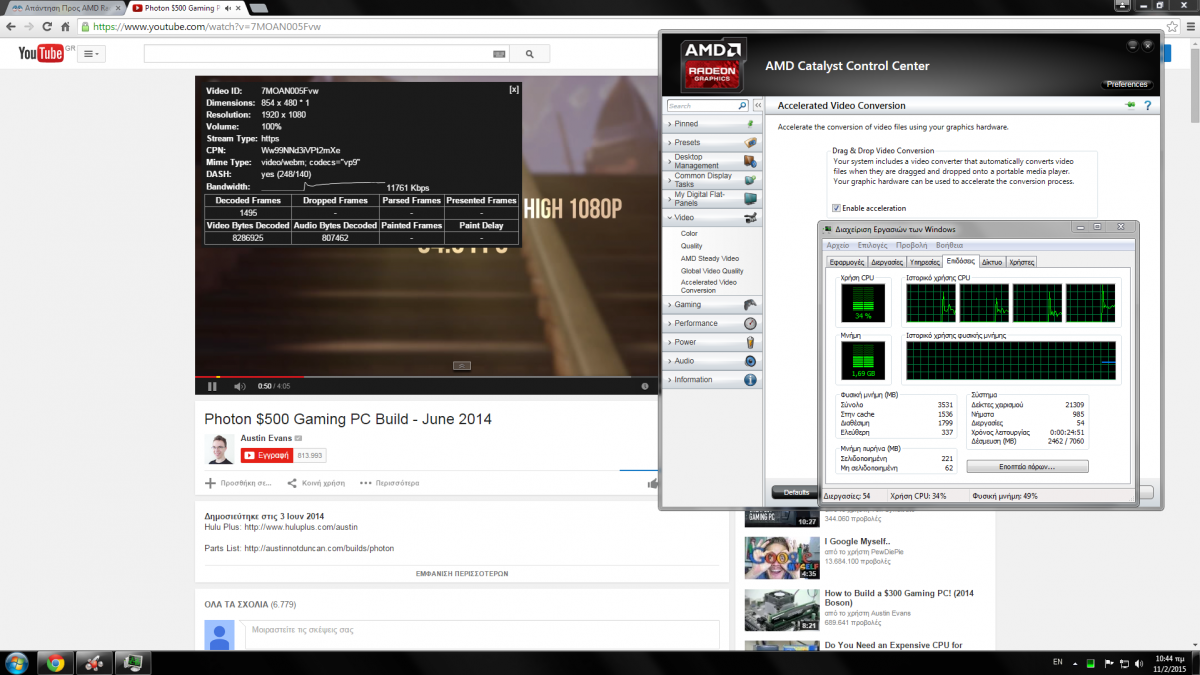1200x675 pixels.
Task: Click ΕΜΦΑΝΙΣΗ ΠΕΡΙΣΣΟΤΕΡΩΝ show more
Action: pyautogui.click(x=462, y=574)
